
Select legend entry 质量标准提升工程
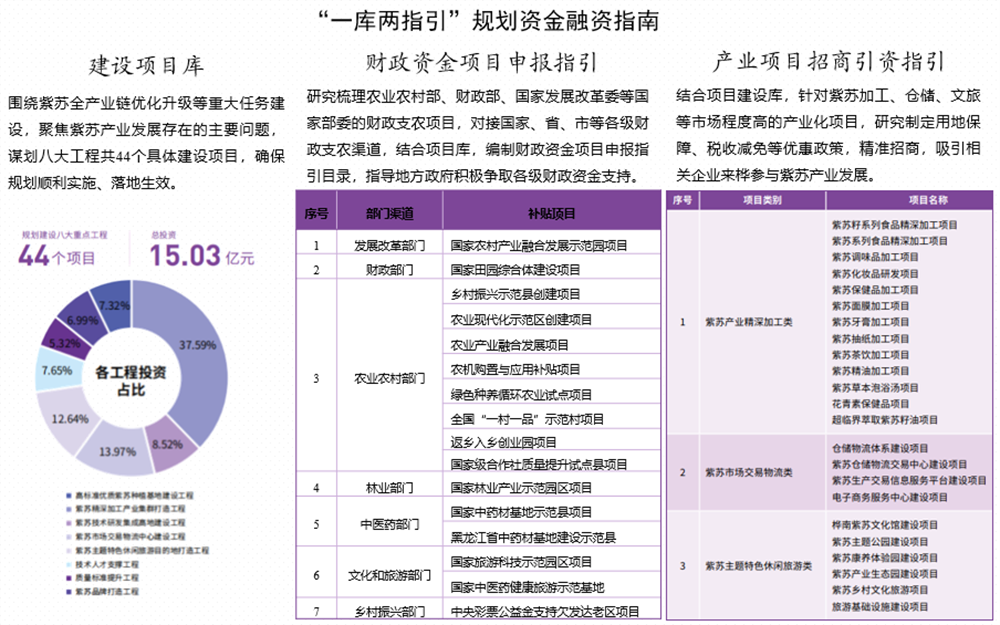tap(107, 578)
